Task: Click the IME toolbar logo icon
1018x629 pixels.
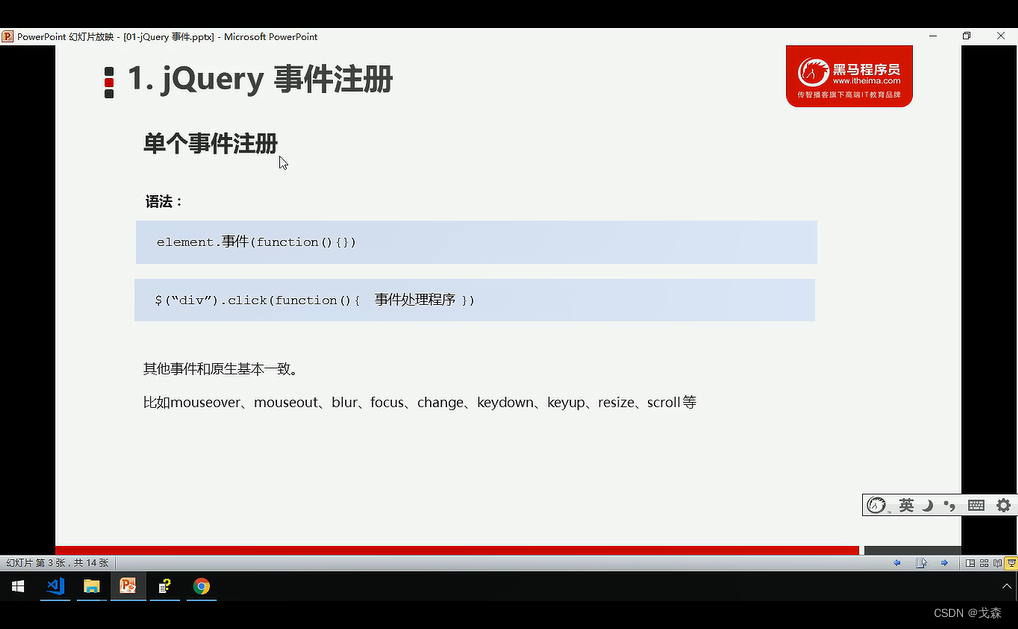Action: pyautogui.click(x=876, y=505)
